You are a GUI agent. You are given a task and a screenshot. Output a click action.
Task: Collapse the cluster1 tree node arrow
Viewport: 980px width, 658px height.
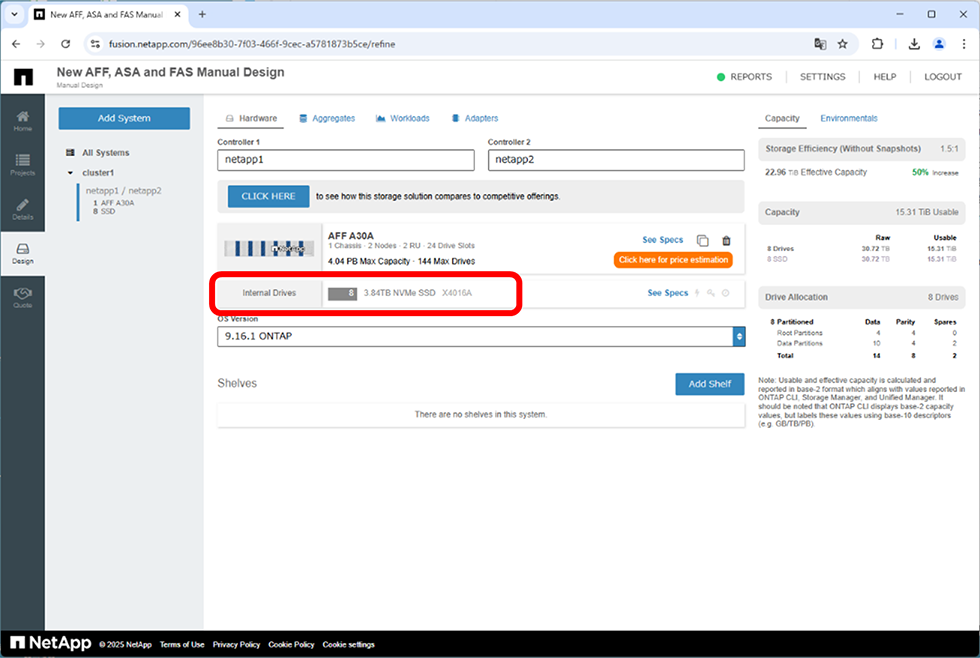pyautogui.click(x=70, y=172)
